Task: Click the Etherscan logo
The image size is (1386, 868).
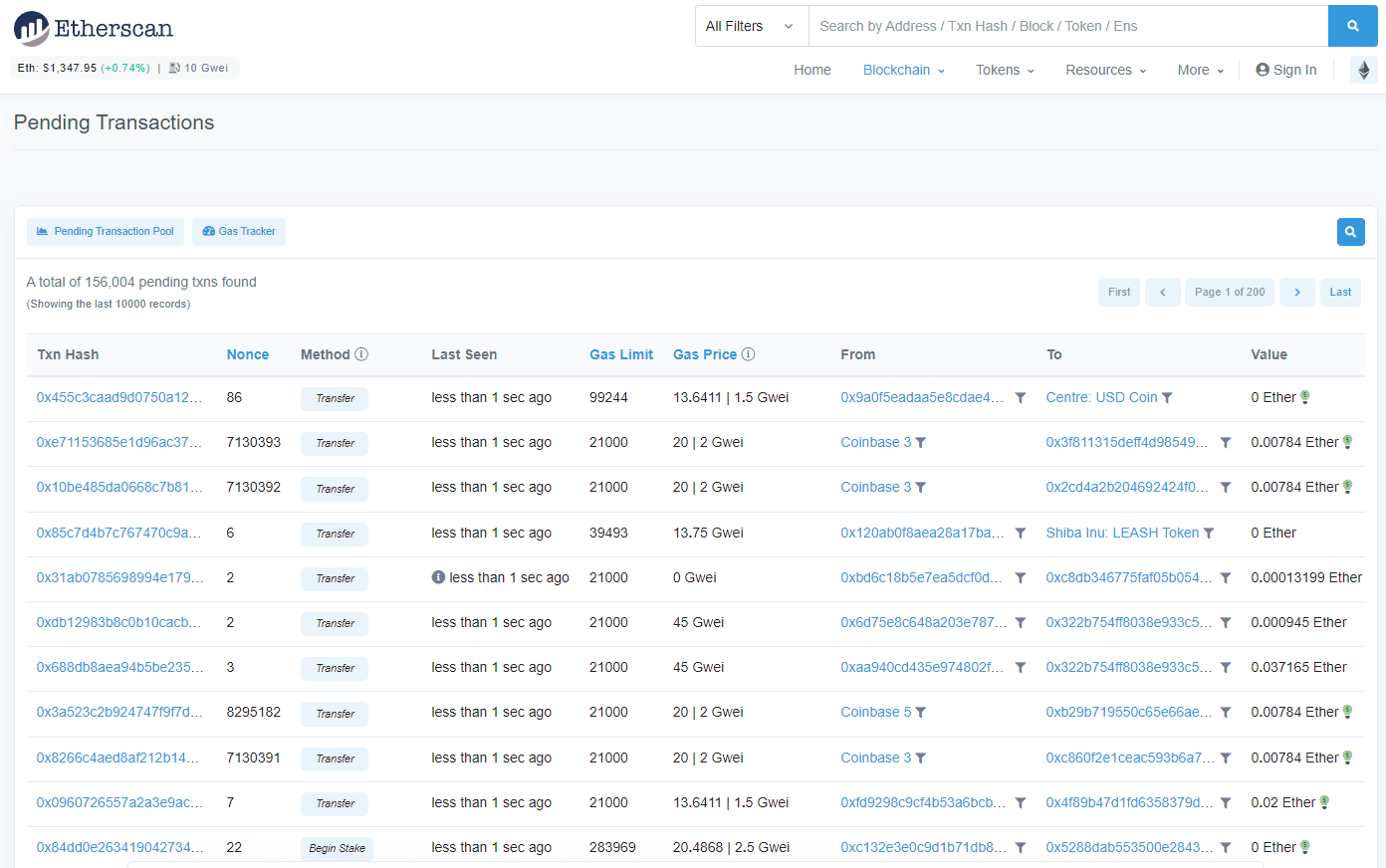Action: click(94, 29)
